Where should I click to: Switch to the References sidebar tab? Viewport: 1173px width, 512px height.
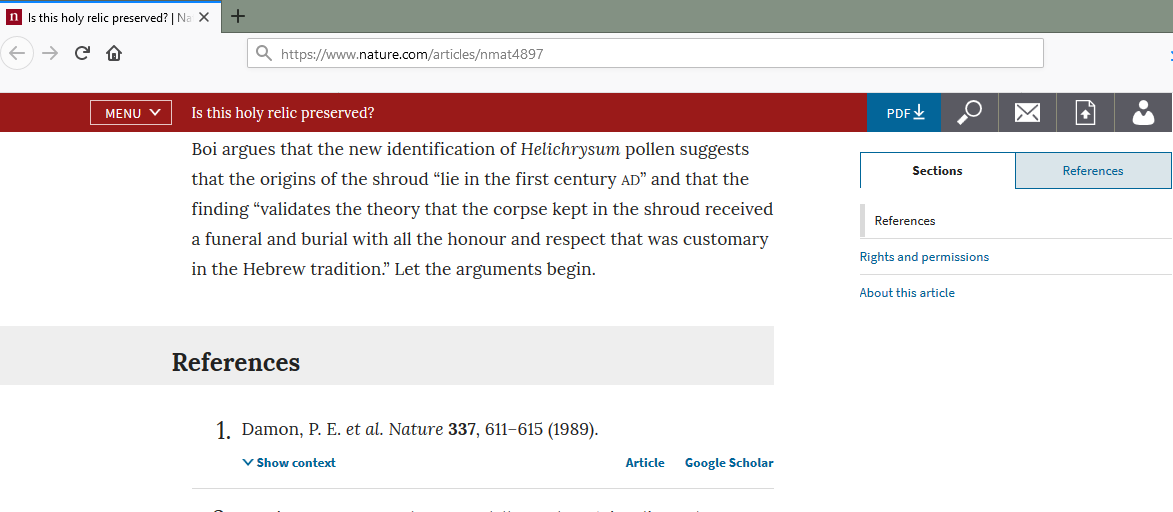[x=1093, y=171]
